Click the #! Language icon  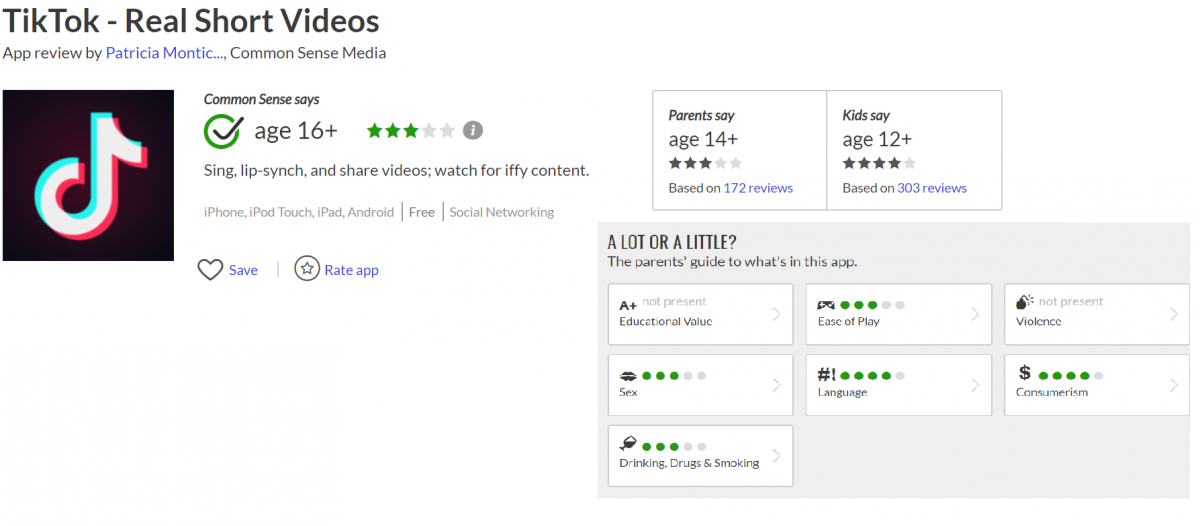pos(827,375)
